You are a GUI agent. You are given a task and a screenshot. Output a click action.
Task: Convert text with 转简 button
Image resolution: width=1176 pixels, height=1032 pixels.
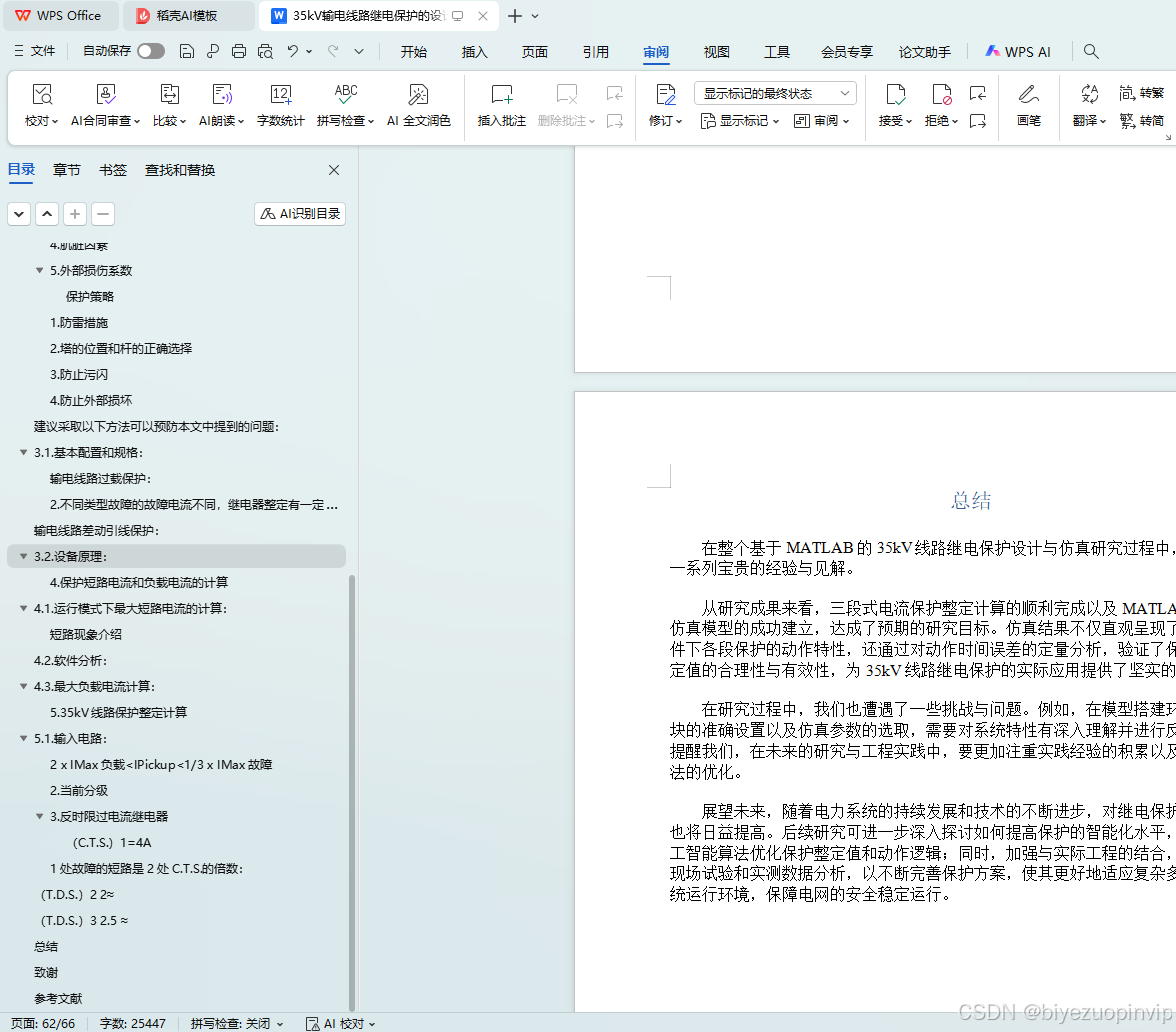1142,121
